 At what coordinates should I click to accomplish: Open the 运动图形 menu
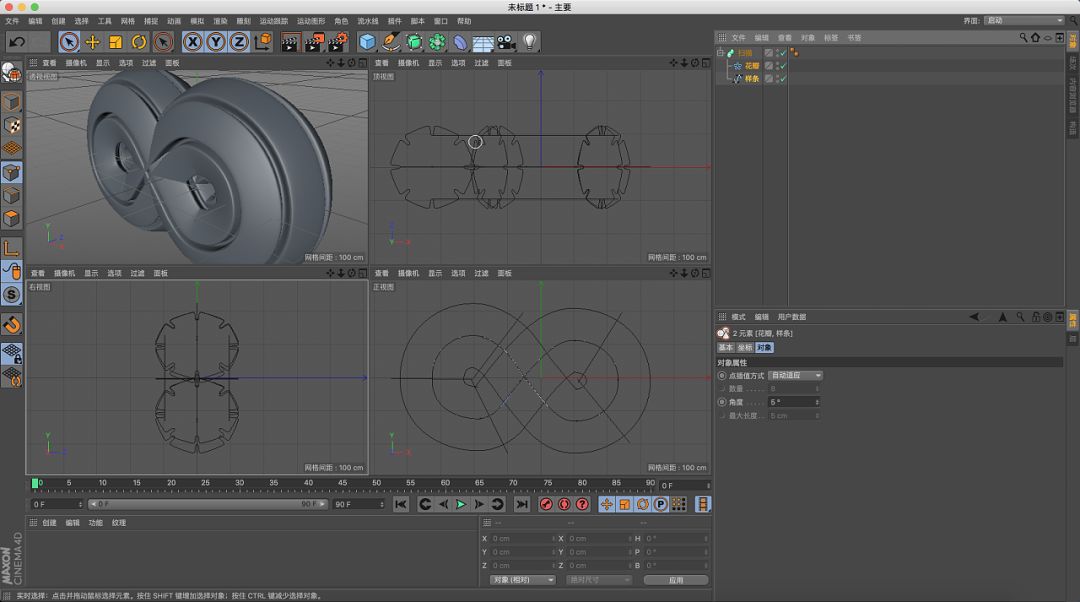click(311, 21)
